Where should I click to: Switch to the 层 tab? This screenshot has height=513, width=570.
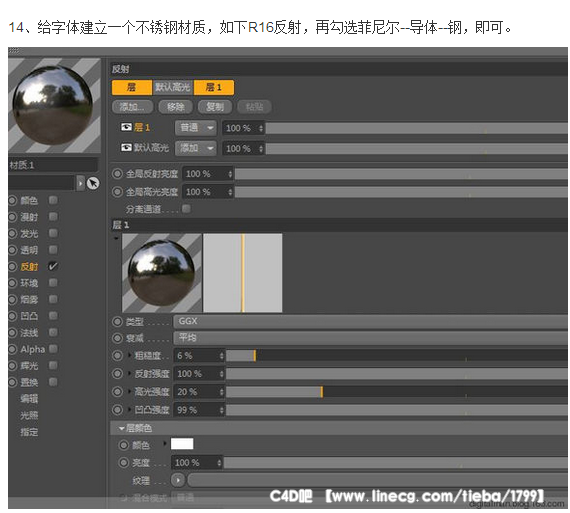pos(132,87)
